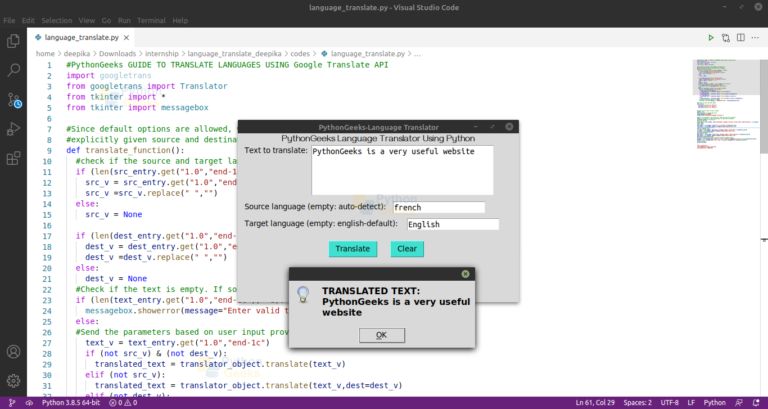768x409 pixels.
Task: Click 'dest_v = None' on line 21
Action: [116, 279]
